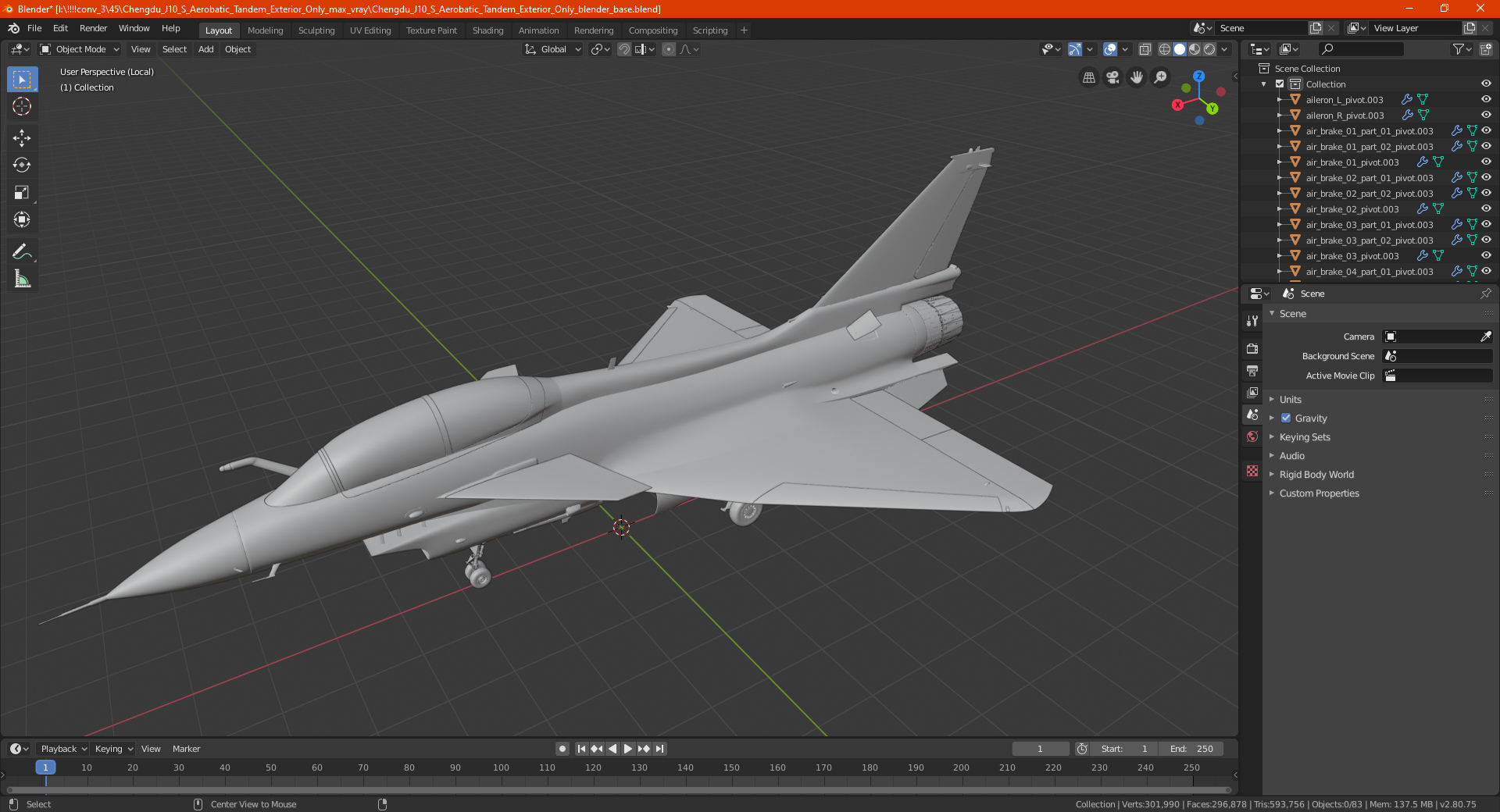Switch to UV Editing workspace tab

click(x=370, y=30)
